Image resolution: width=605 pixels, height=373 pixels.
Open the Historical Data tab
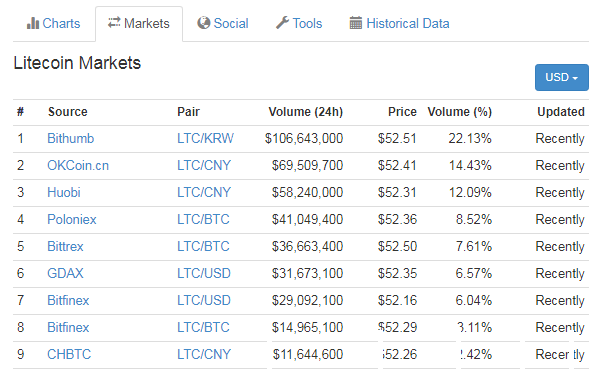point(399,24)
